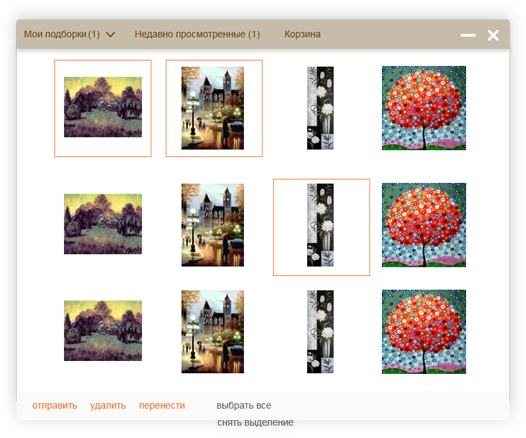Select the red tree painting in bottom row
Screen dimensions: 526x438
click(424, 332)
